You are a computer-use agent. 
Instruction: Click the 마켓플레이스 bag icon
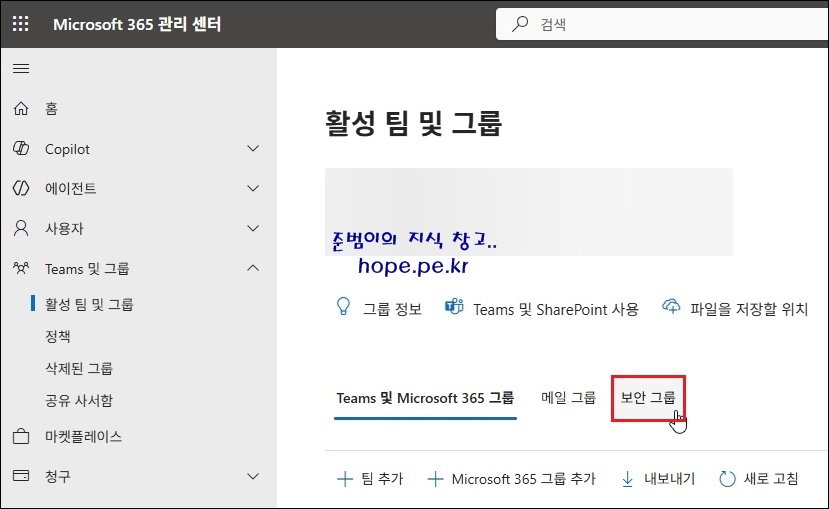tap(21, 437)
